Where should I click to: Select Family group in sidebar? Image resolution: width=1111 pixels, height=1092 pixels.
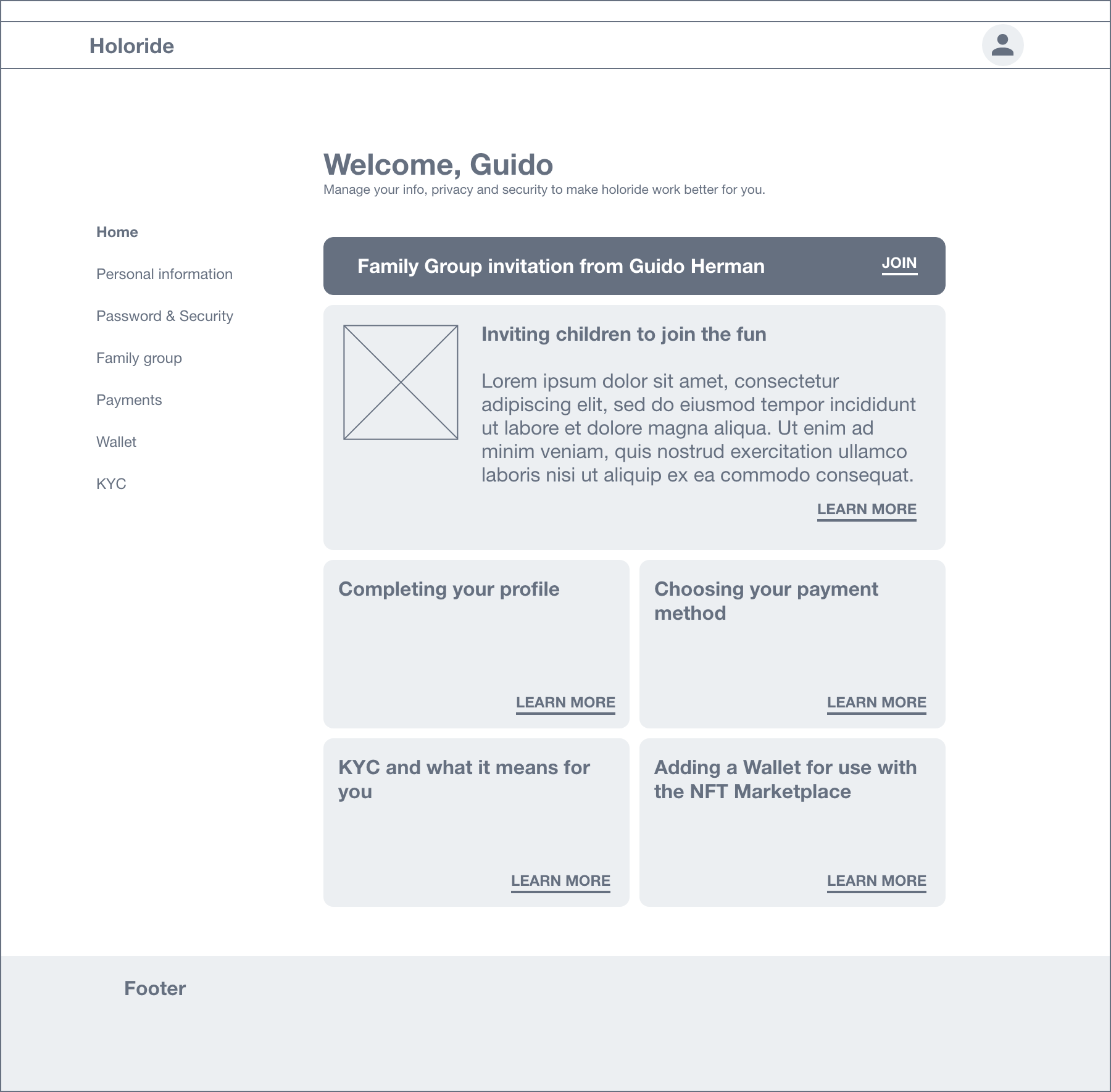139,358
